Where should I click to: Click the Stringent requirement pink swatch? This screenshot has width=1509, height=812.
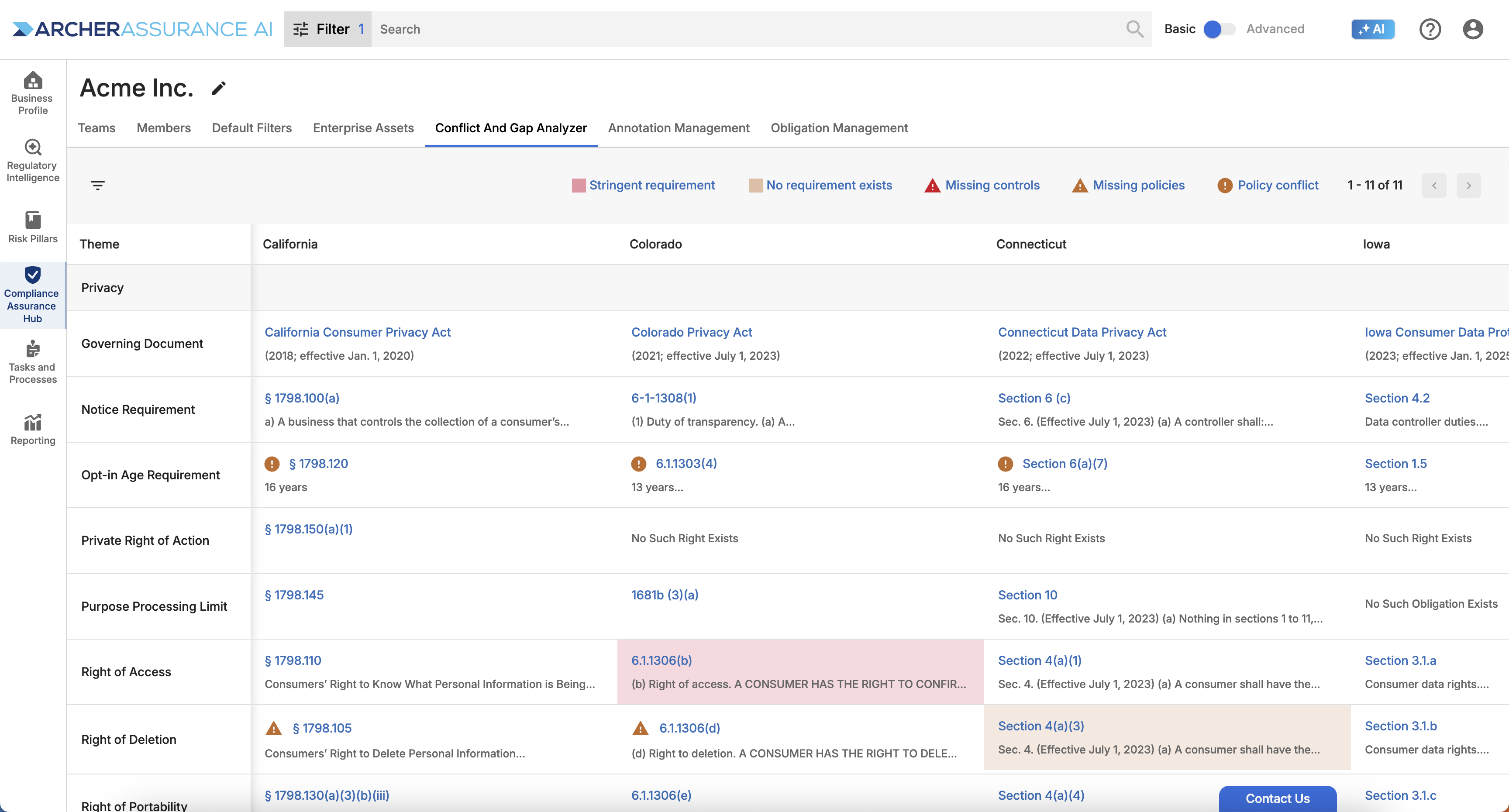pos(578,186)
